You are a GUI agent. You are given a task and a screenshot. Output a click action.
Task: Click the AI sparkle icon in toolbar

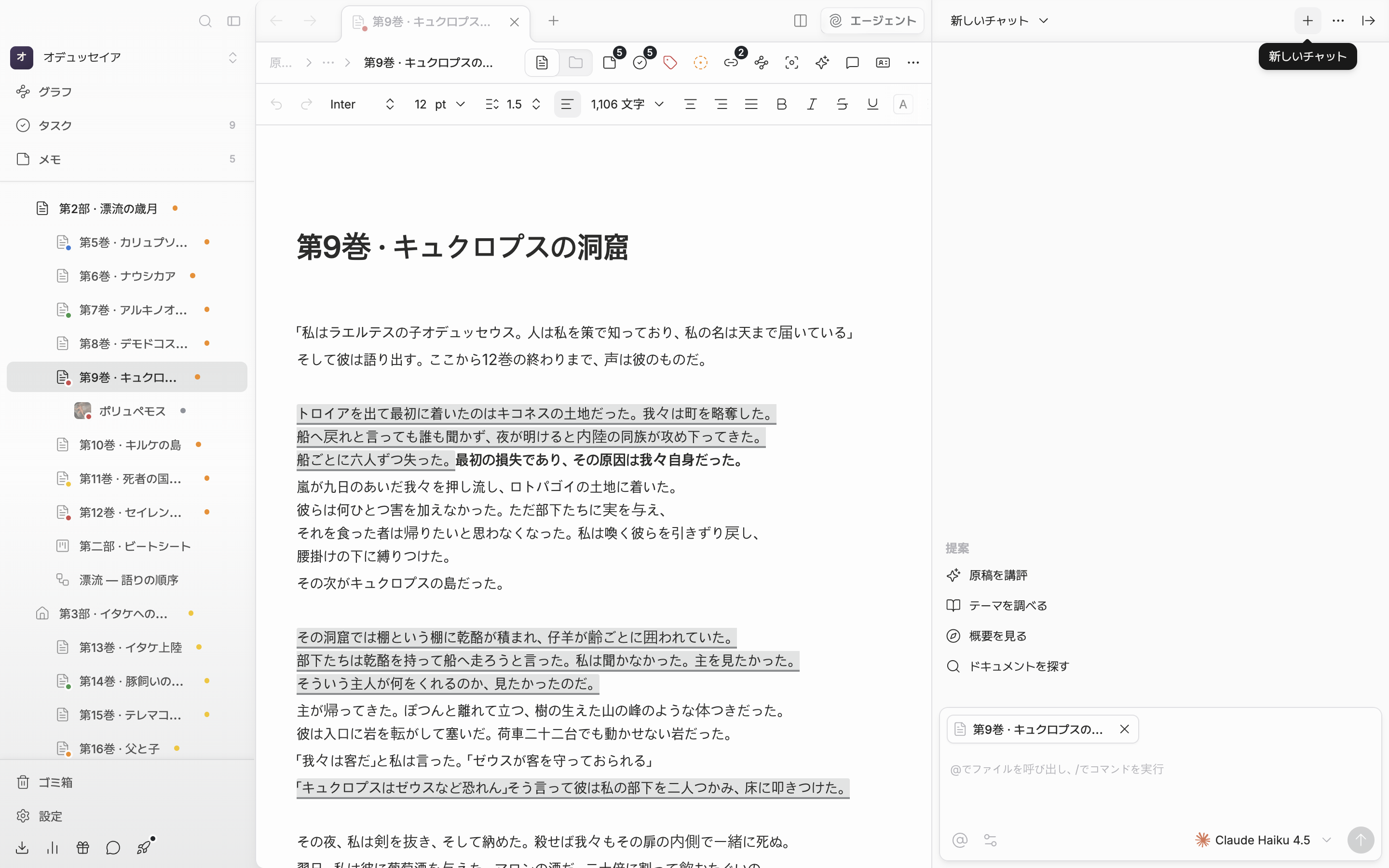[822, 63]
